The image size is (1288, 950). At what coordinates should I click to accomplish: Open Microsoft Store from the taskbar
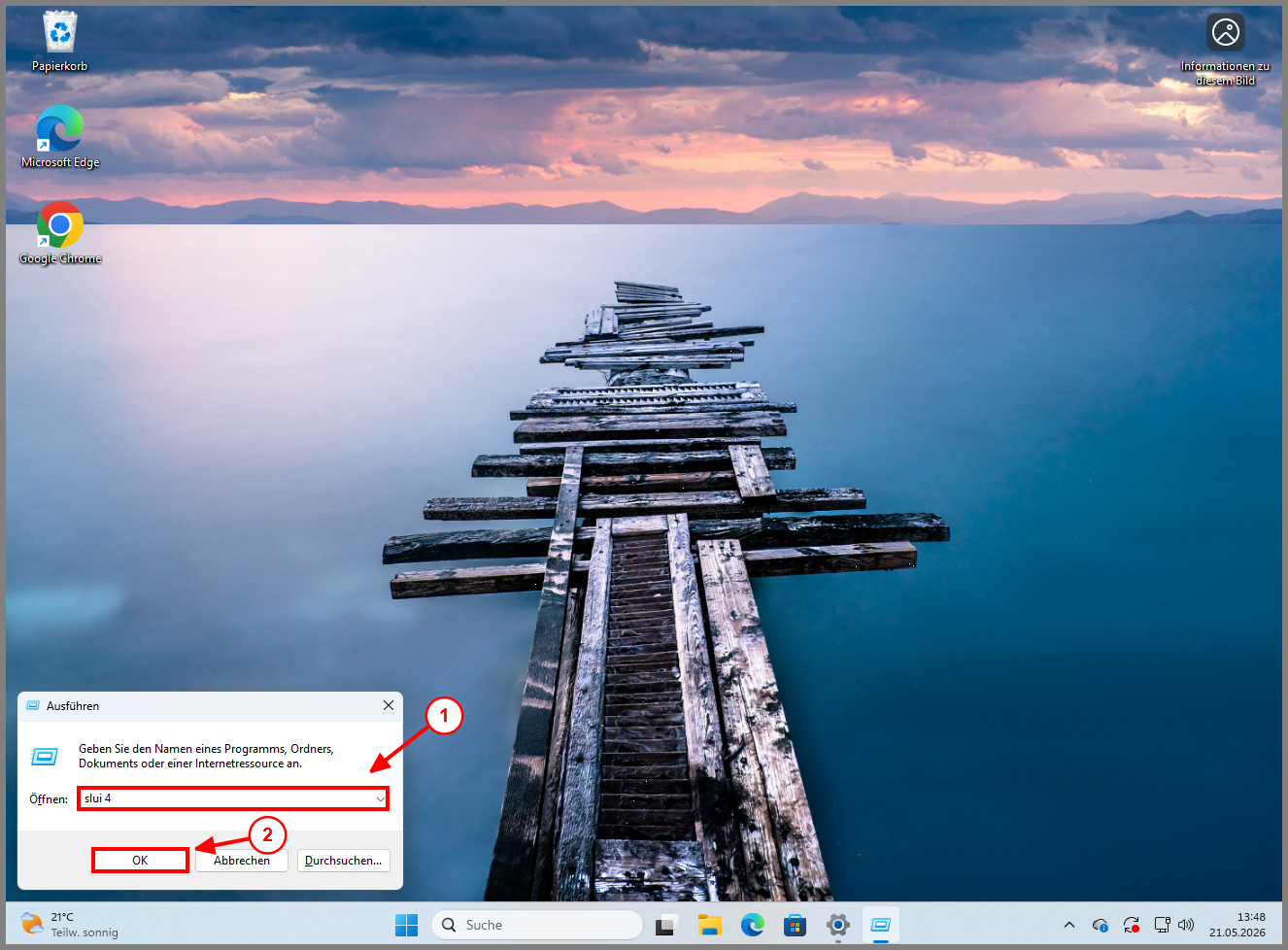pos(796,925)
